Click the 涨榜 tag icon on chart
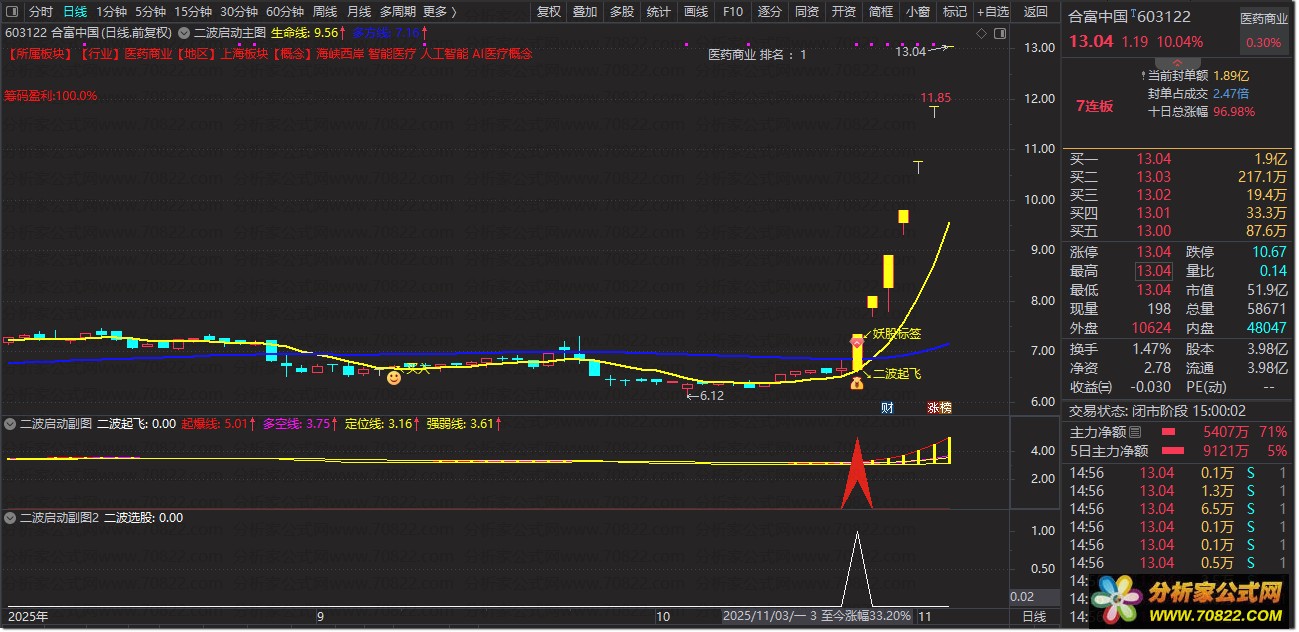This screenshot has height=632, width=1299. (x=939, y=407)
